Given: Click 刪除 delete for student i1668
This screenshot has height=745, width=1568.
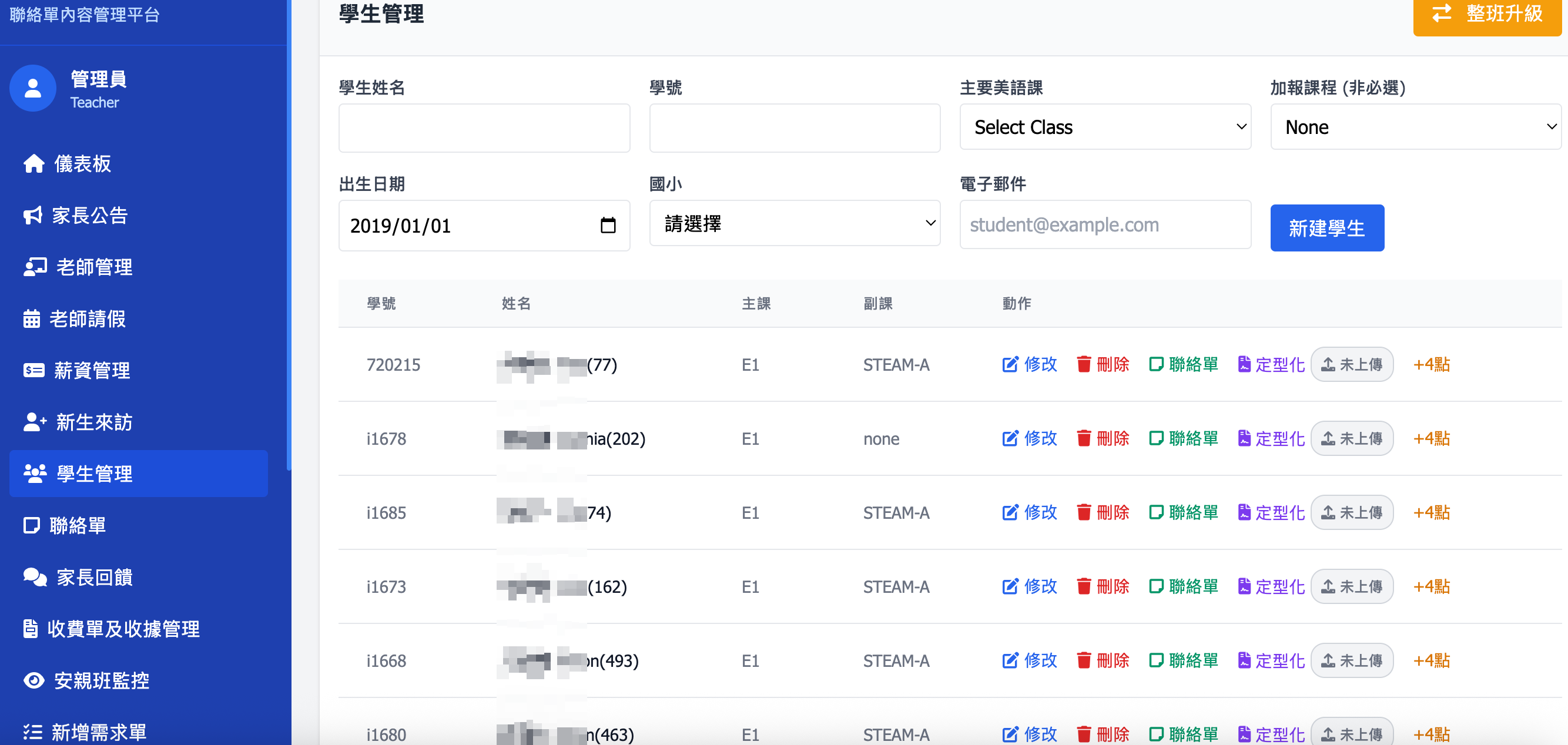Looking at the screenshot, I should [1103, 661].
